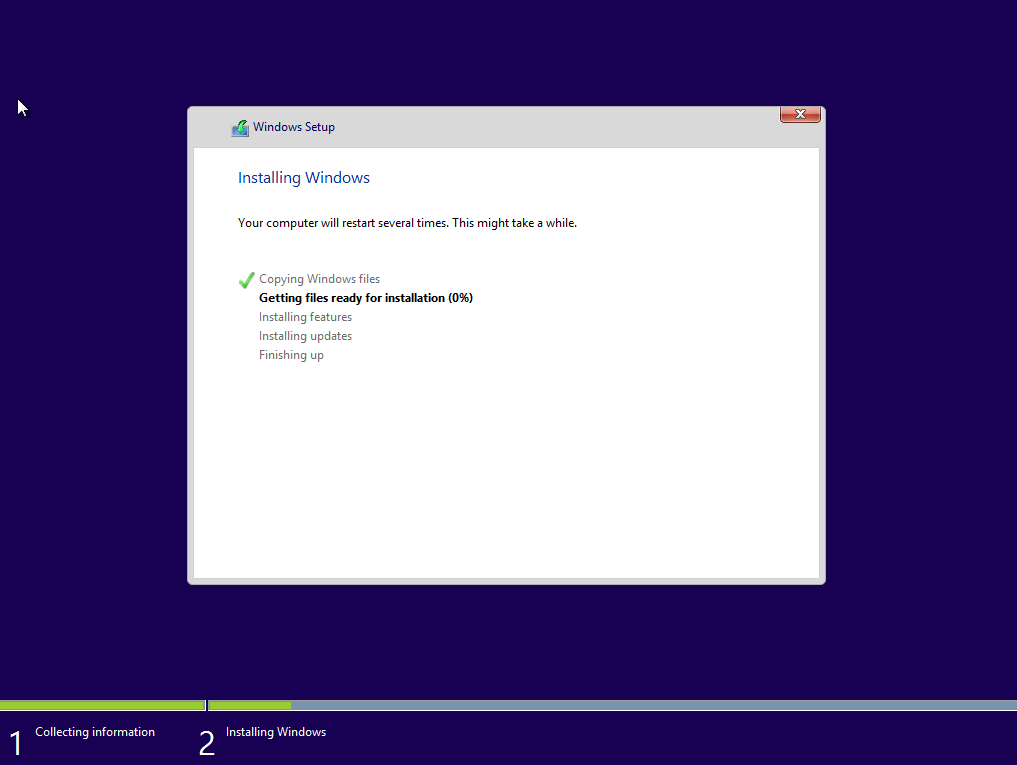Click the large stage number 2
The image size is (1017, 765).
point(206,743)
